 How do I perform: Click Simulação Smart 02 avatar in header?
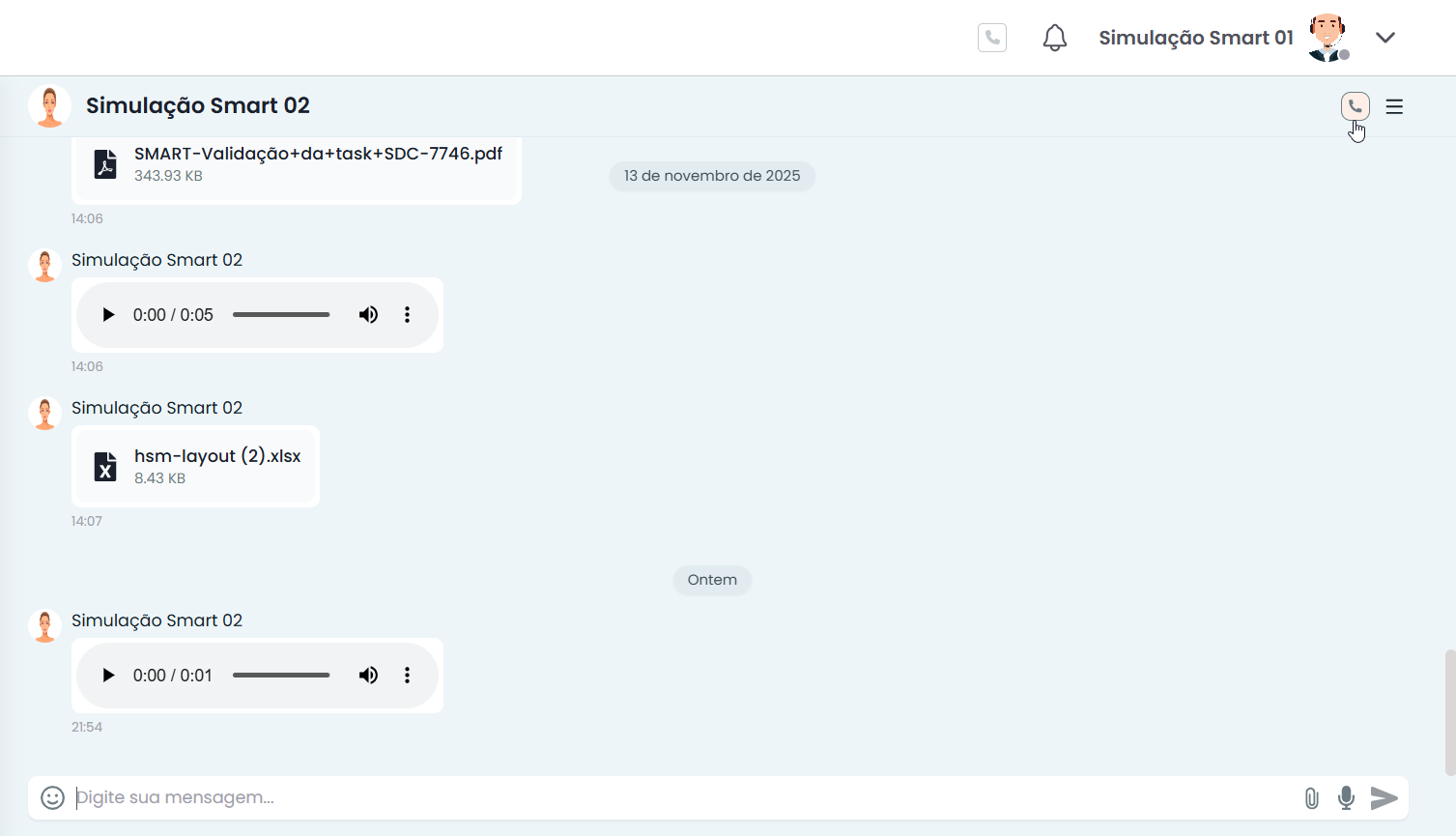pyautogui.click(x=49, y=106)
